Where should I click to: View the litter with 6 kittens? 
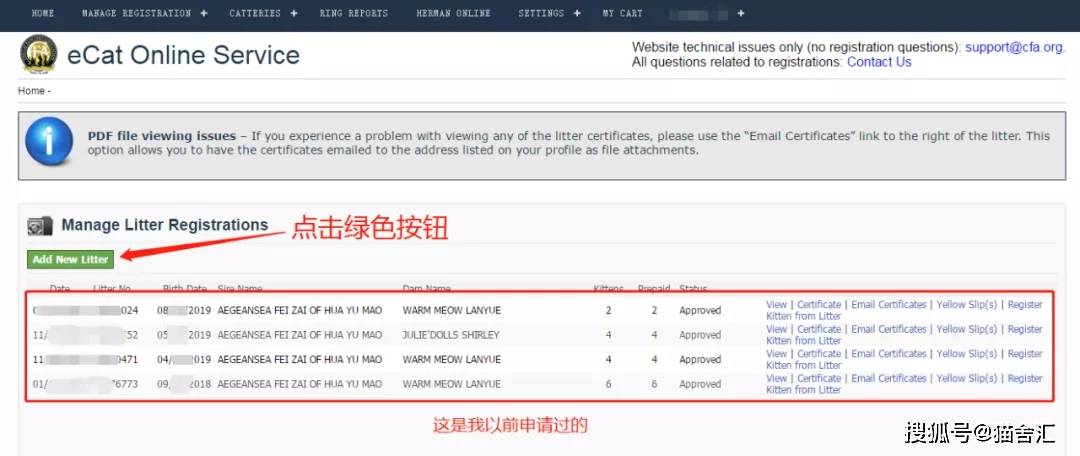point(776,378)
